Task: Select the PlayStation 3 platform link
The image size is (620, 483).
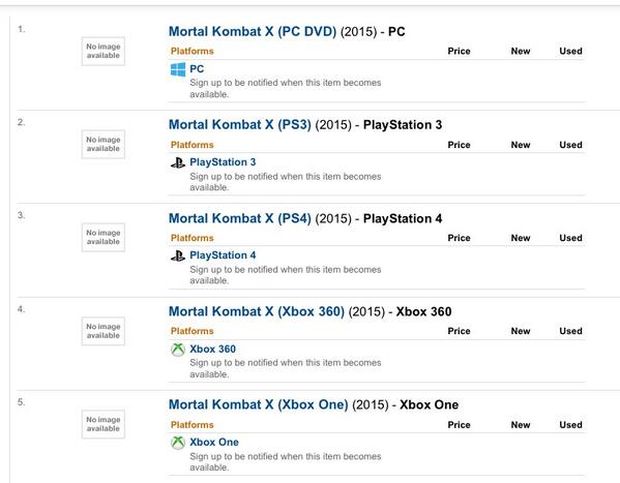Action: pyautogui.click(x=223, y=162)
